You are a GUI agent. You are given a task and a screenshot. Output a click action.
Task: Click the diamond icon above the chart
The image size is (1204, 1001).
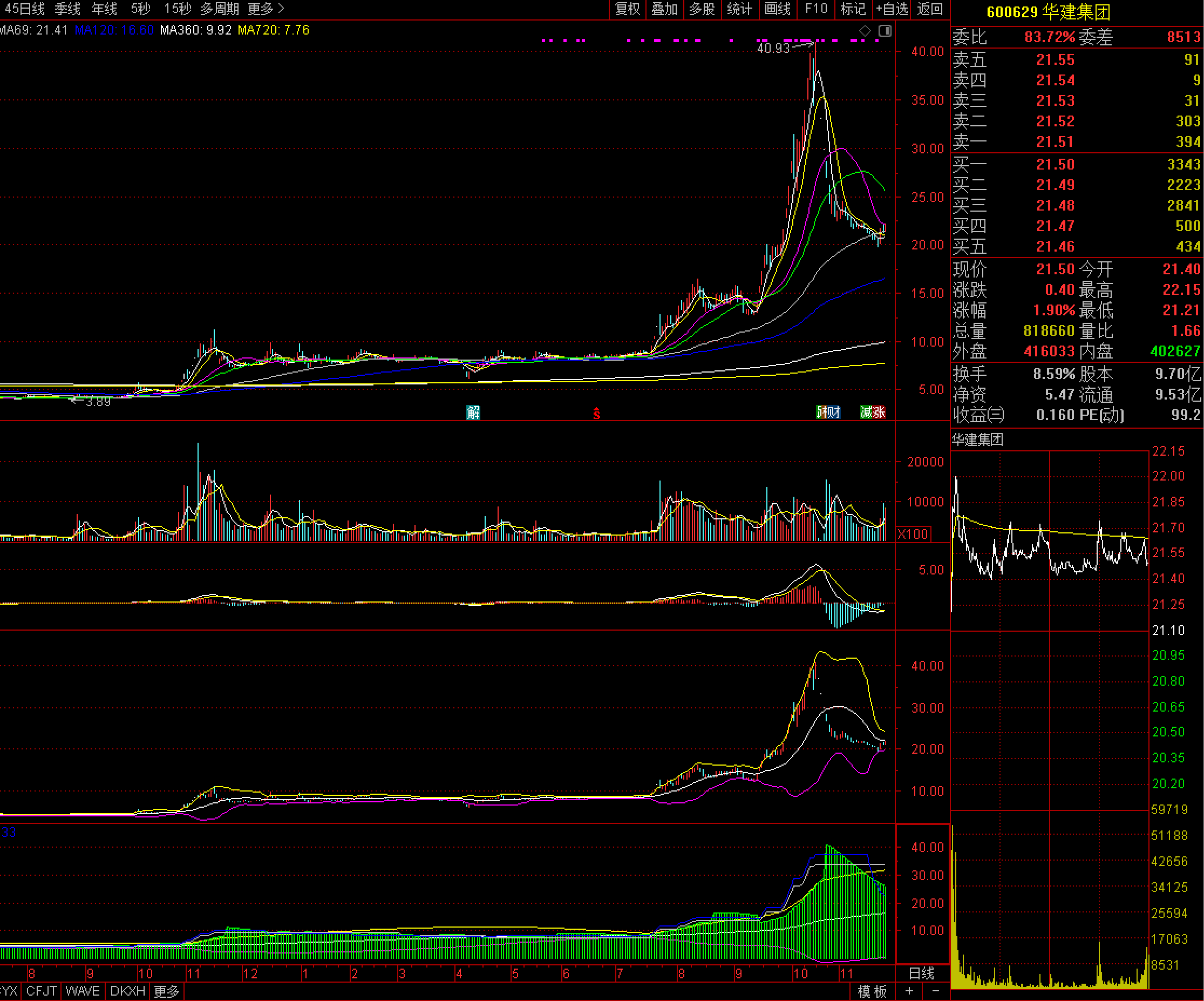[865, 31]
